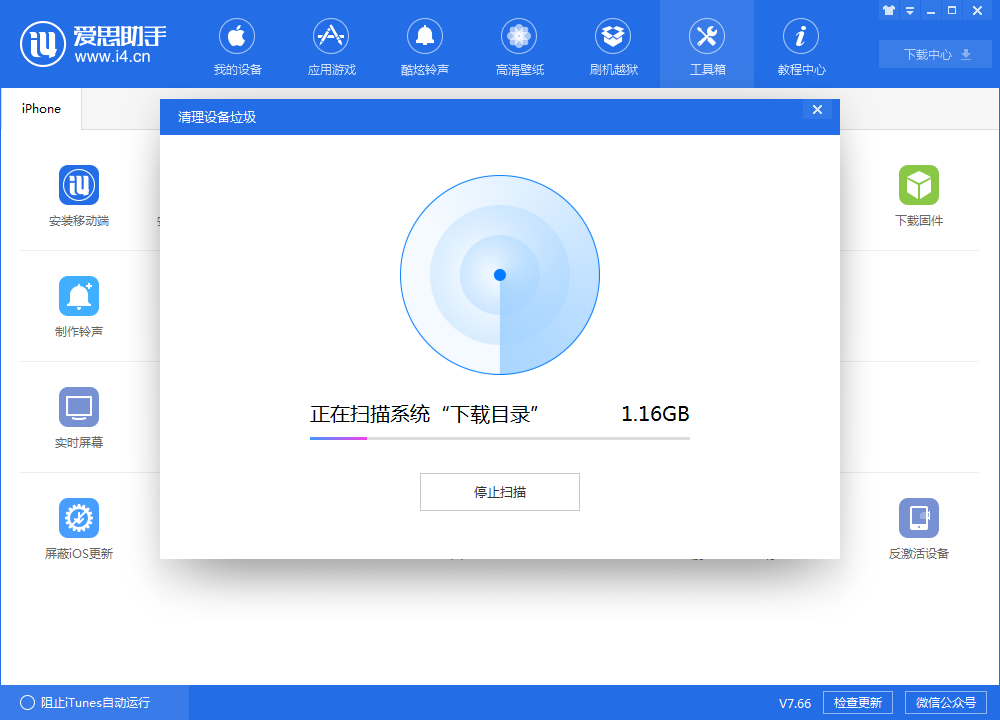1000x720 pixels.
Task: Open the 刷机越狱 flash and jailbreak tool
Action: click(x=613, y=45)
